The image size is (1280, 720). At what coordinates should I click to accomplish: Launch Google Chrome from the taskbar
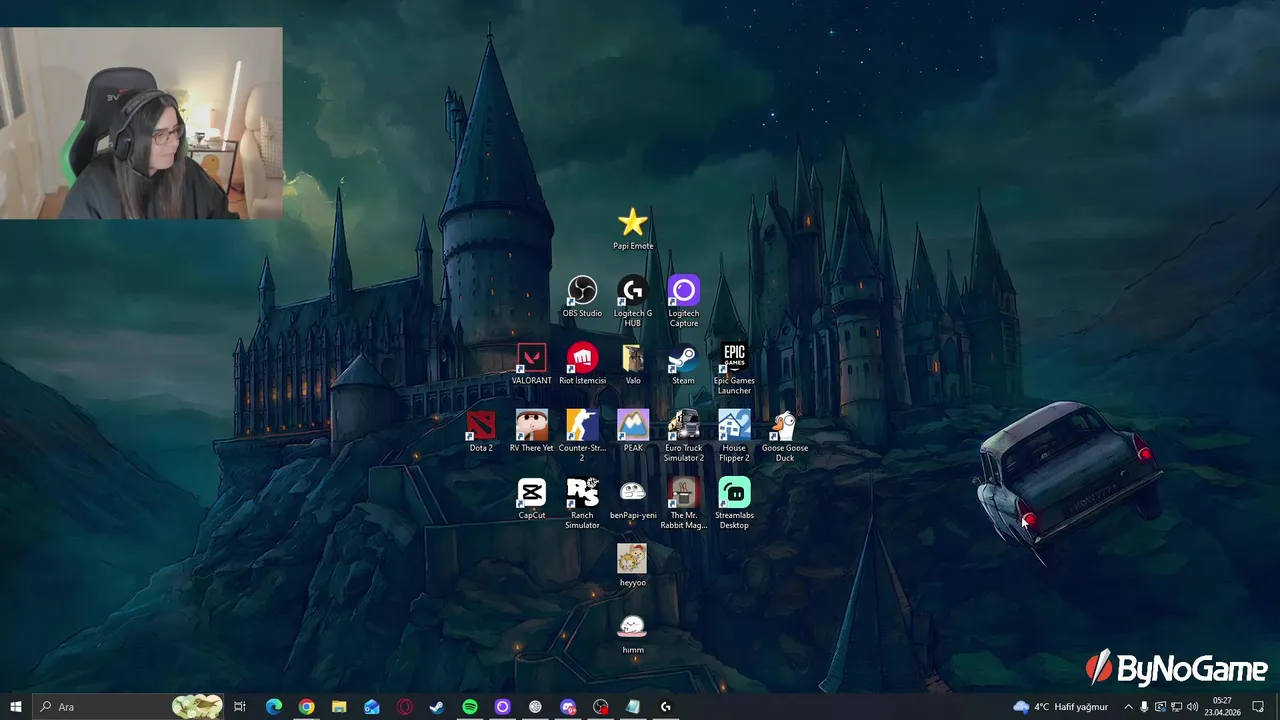[306, 707]
